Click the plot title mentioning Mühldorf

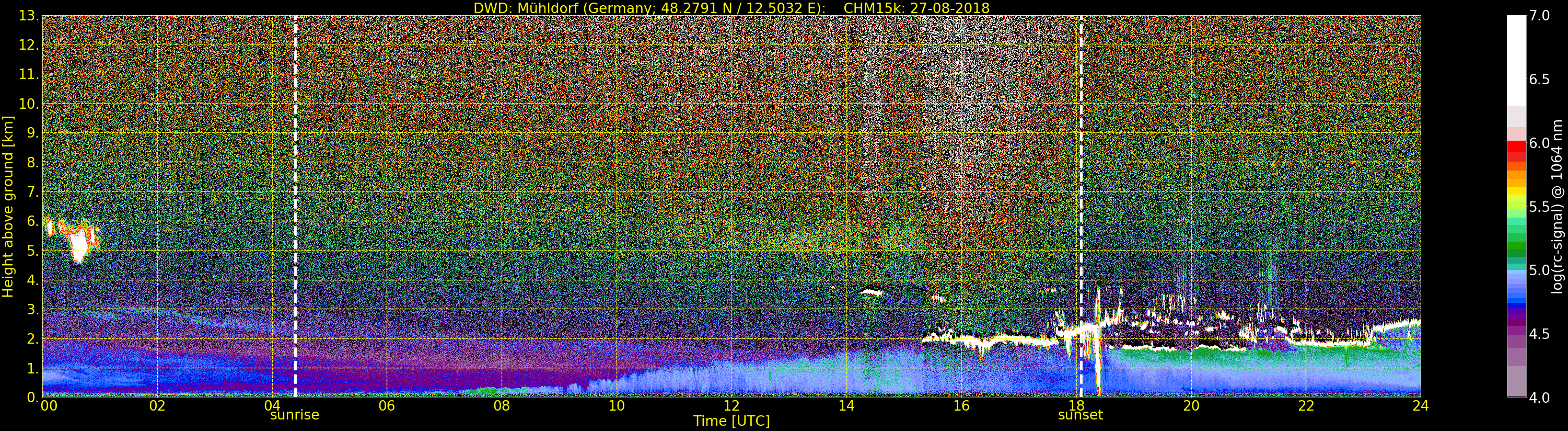(731, 8)
